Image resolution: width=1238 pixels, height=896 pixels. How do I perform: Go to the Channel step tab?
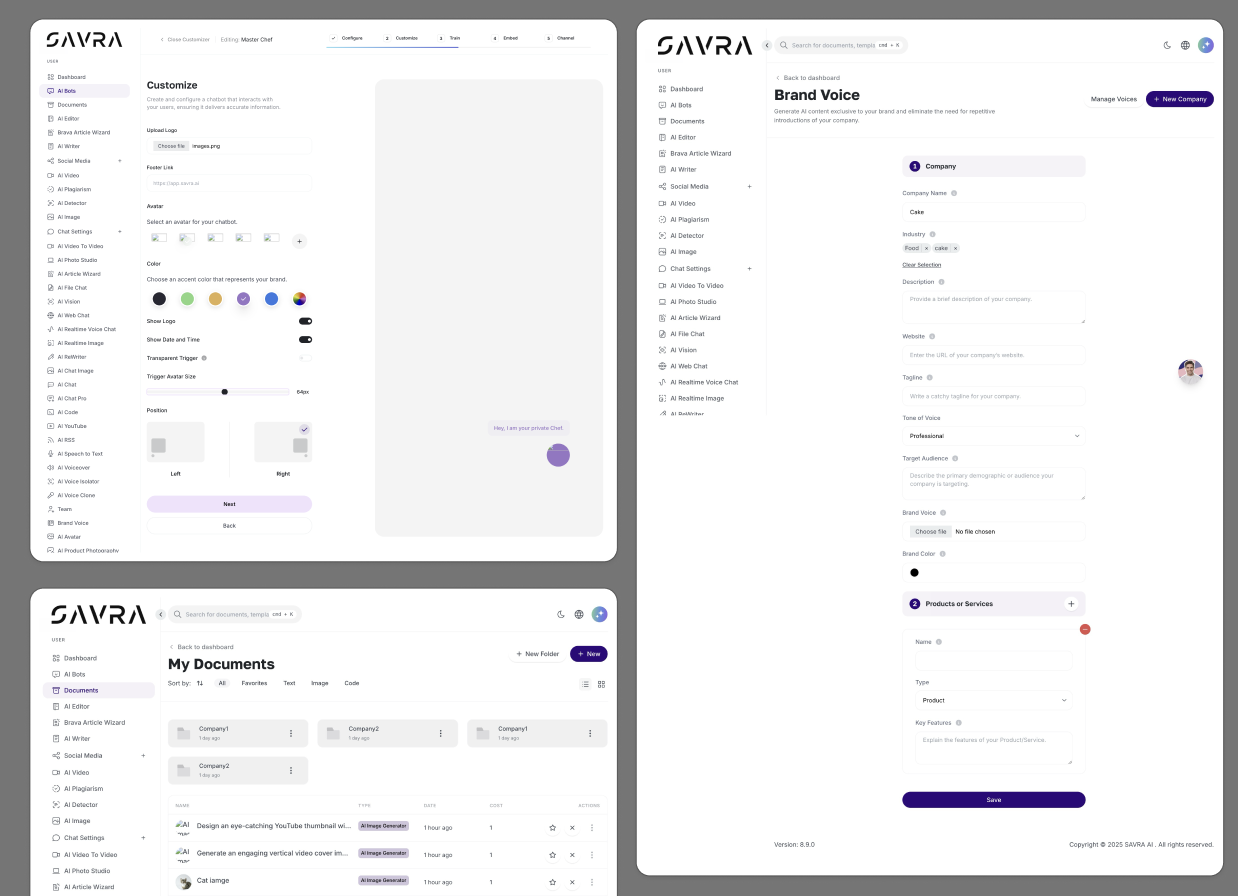coord(561,38)
